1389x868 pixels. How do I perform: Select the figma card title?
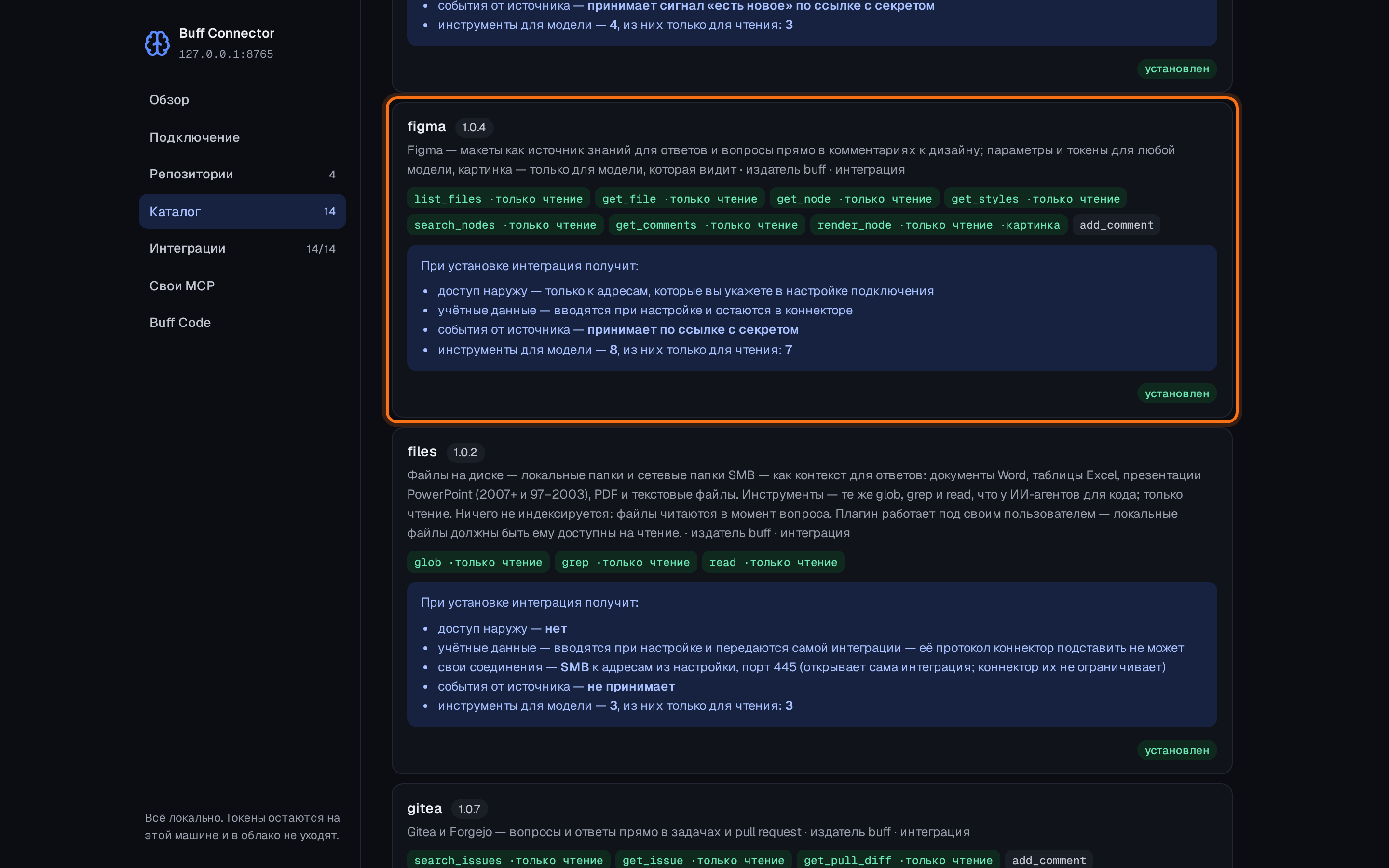point(426,126)
